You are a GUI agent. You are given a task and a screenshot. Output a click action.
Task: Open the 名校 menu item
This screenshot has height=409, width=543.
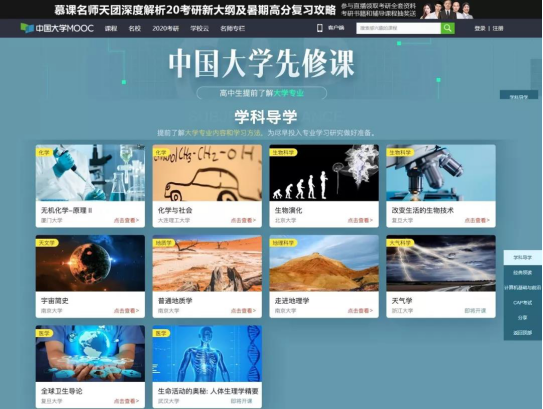(x=135, y=28)
